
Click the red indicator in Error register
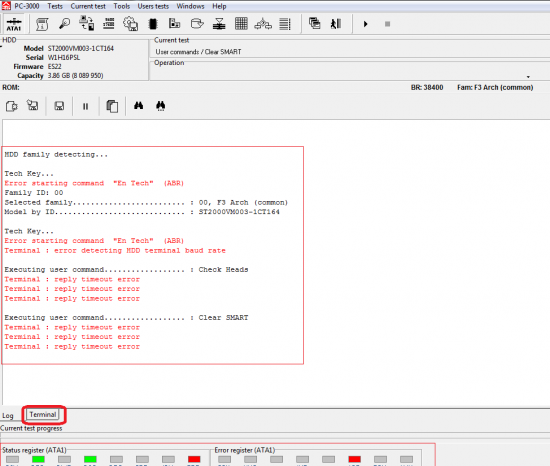pos(354,459)
